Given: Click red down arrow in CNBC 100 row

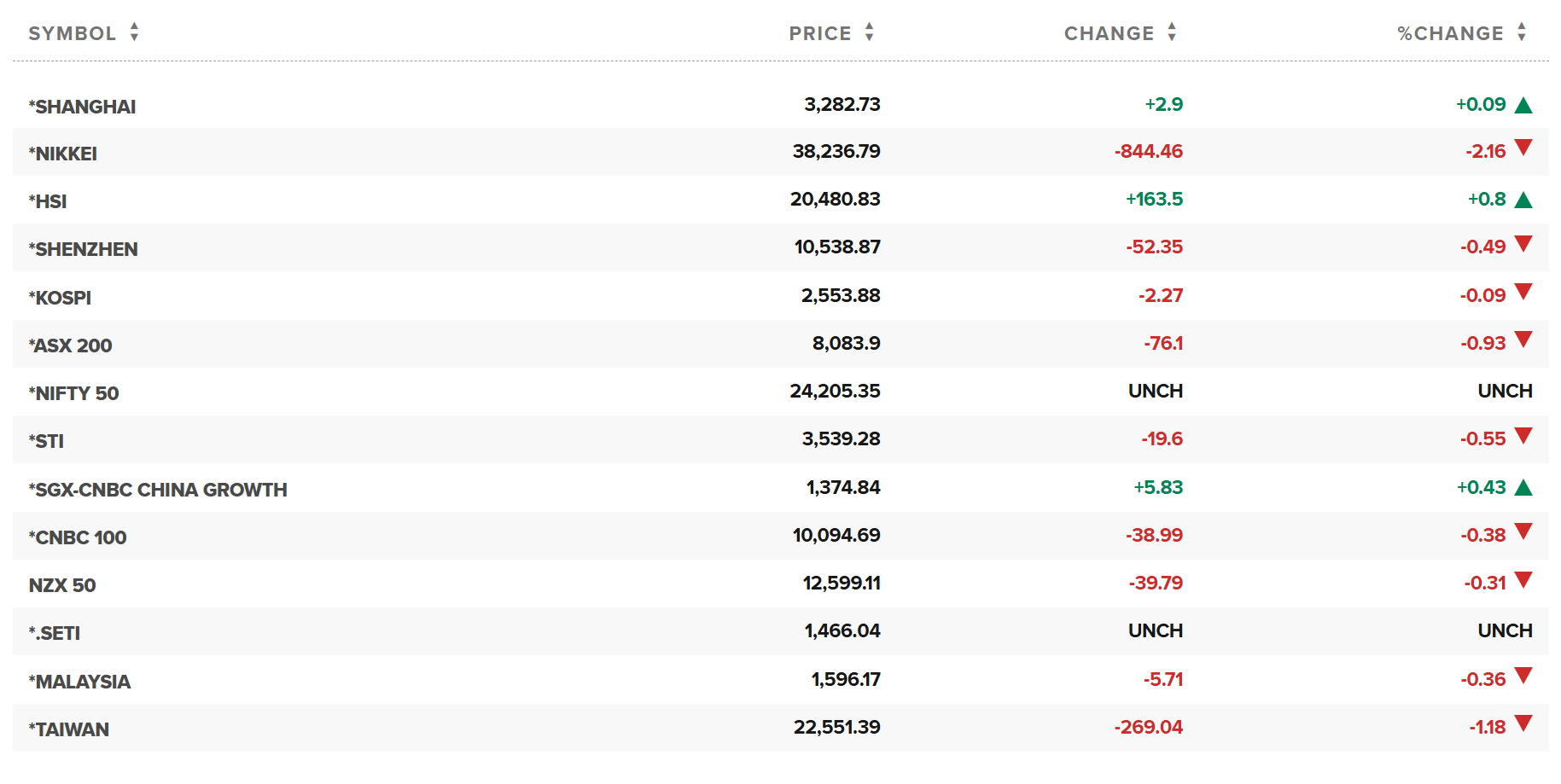Looking at the screenshot, I should click(x=1523, y=532).
